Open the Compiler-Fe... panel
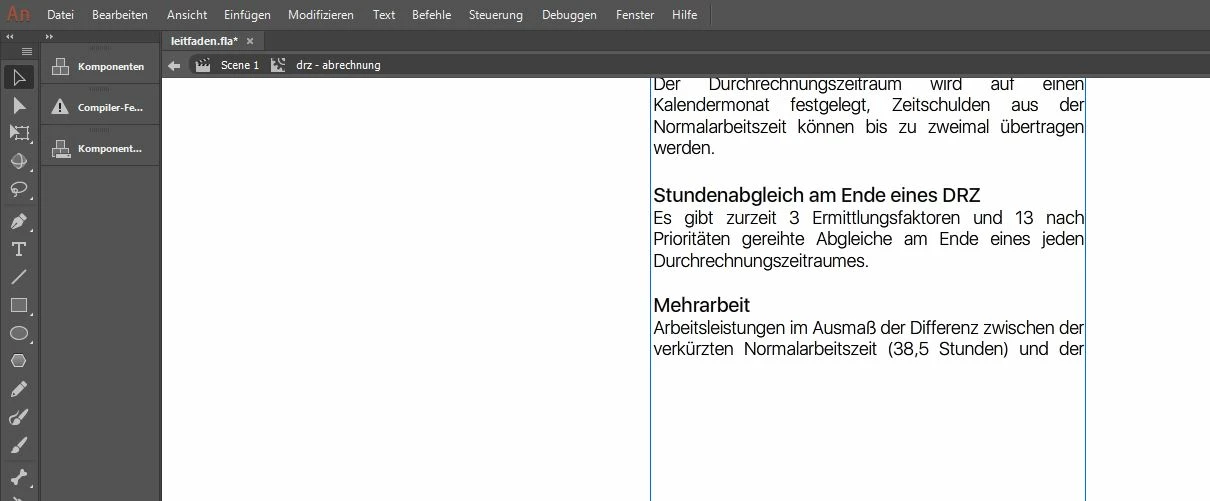The image size is (1210, 501). pos(100,106)
